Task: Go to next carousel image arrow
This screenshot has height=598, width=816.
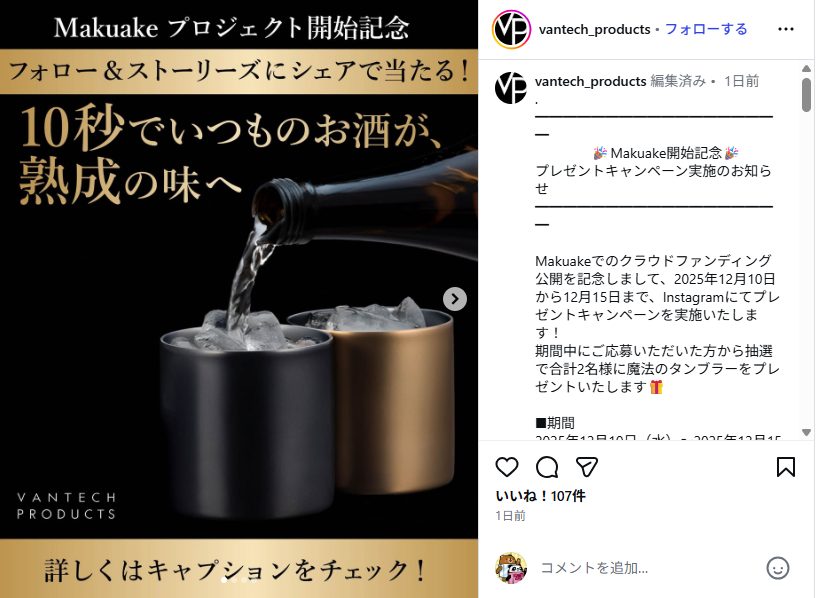Action: (x=455, y=299)
